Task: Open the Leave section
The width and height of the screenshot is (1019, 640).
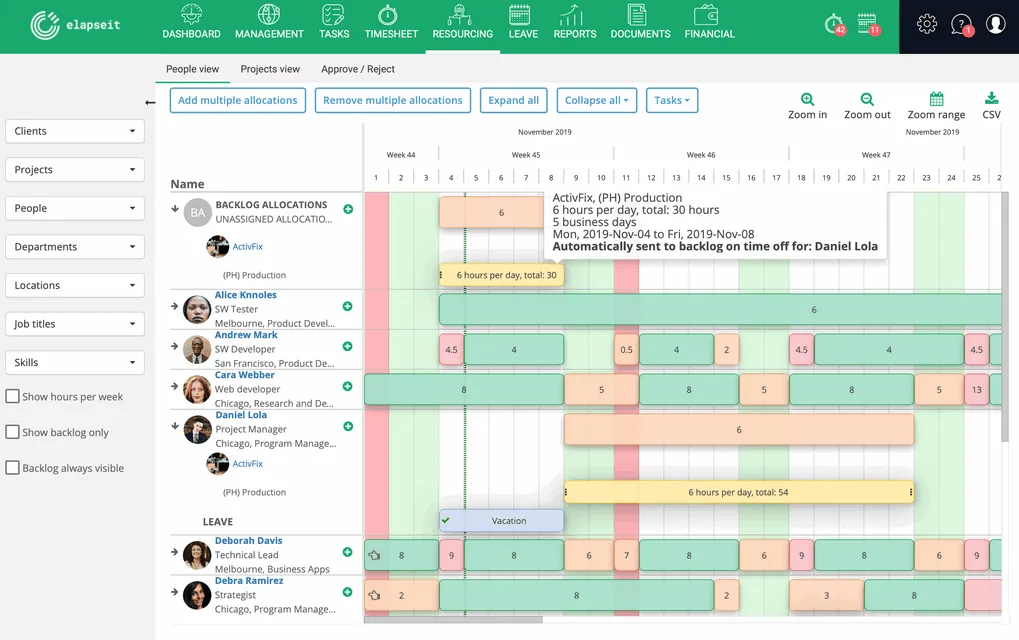Action: point(523,22)
